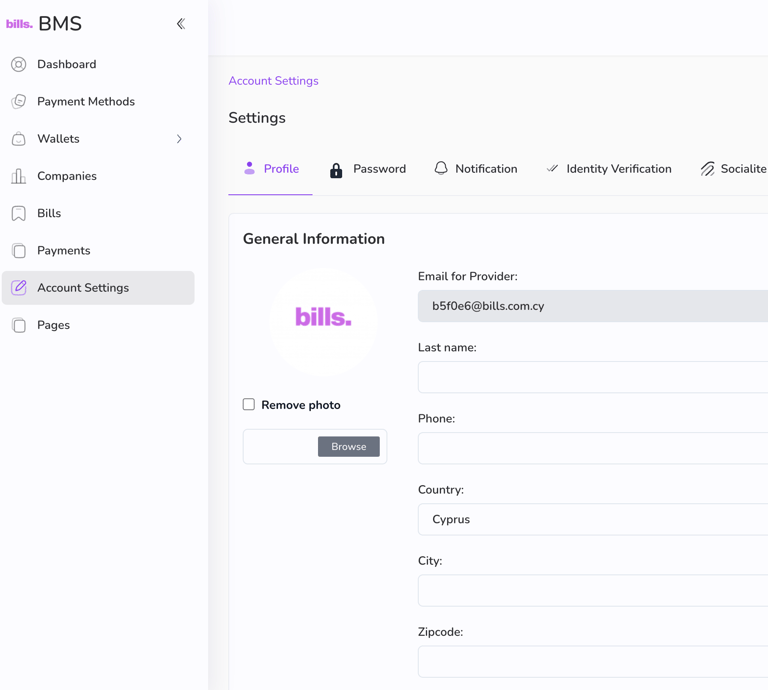Click the Payments sidebar icon

pyautogui.click(x=19, y=250)
